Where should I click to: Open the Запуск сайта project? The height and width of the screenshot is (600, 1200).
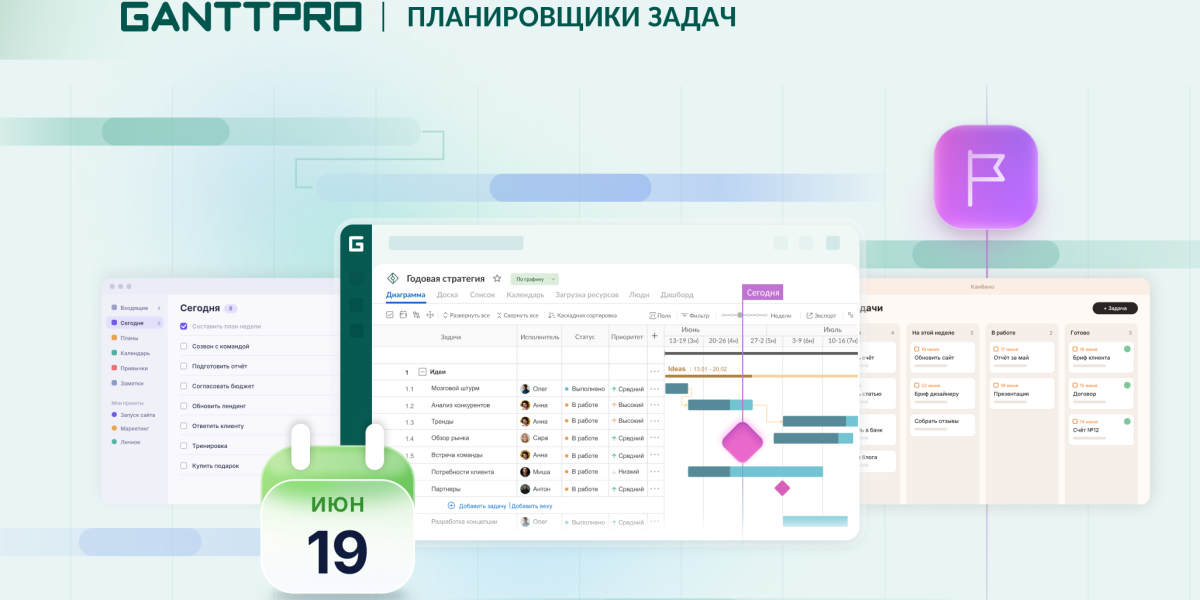[135, 414]
